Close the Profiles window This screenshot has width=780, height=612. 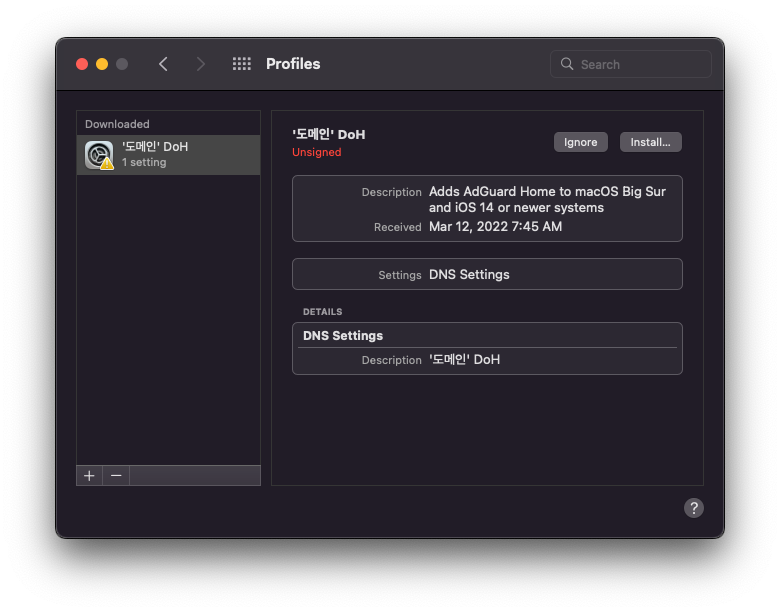tap(82, 64)
